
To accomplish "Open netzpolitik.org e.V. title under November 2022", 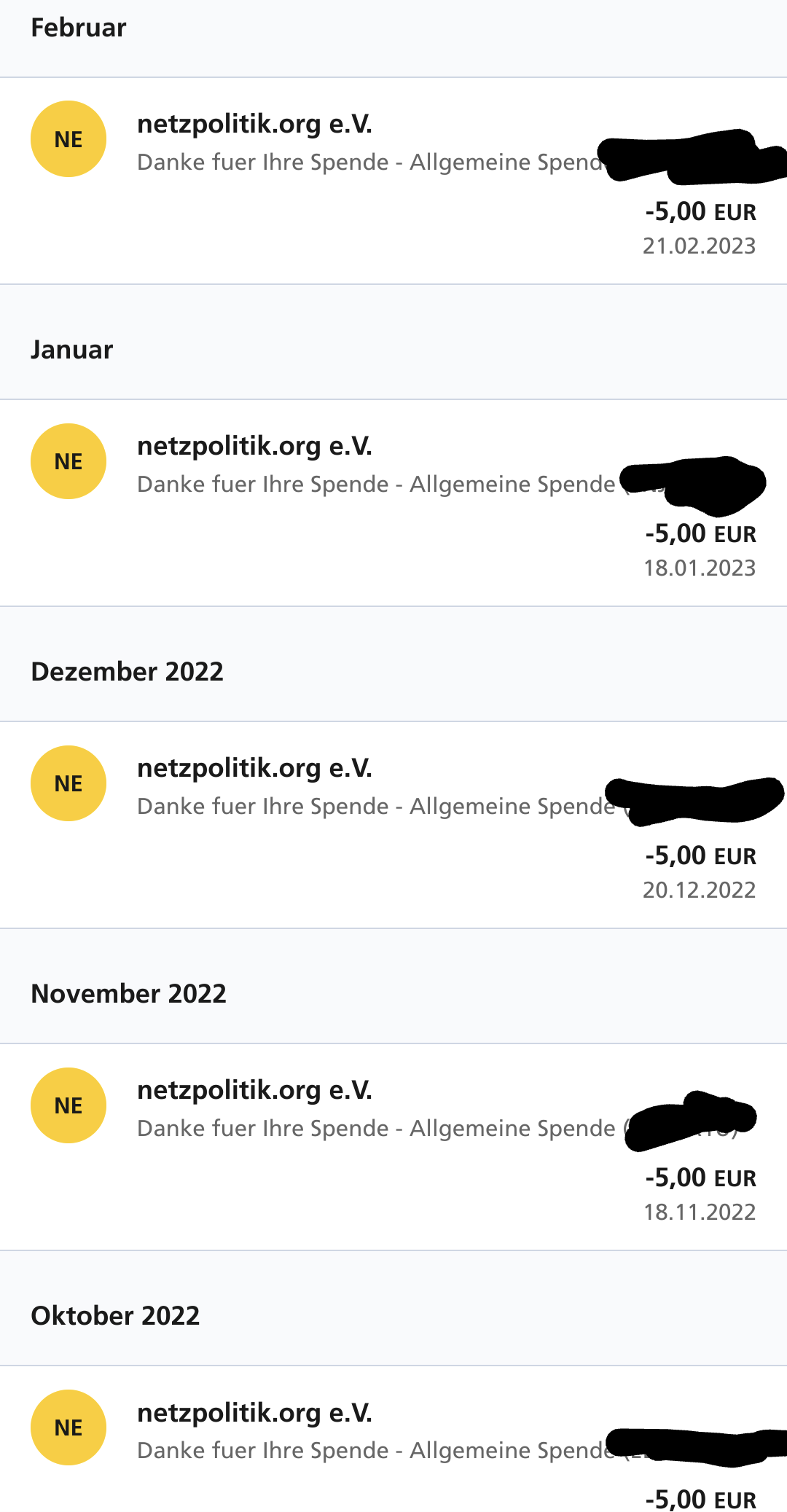I will (254, 1090).
